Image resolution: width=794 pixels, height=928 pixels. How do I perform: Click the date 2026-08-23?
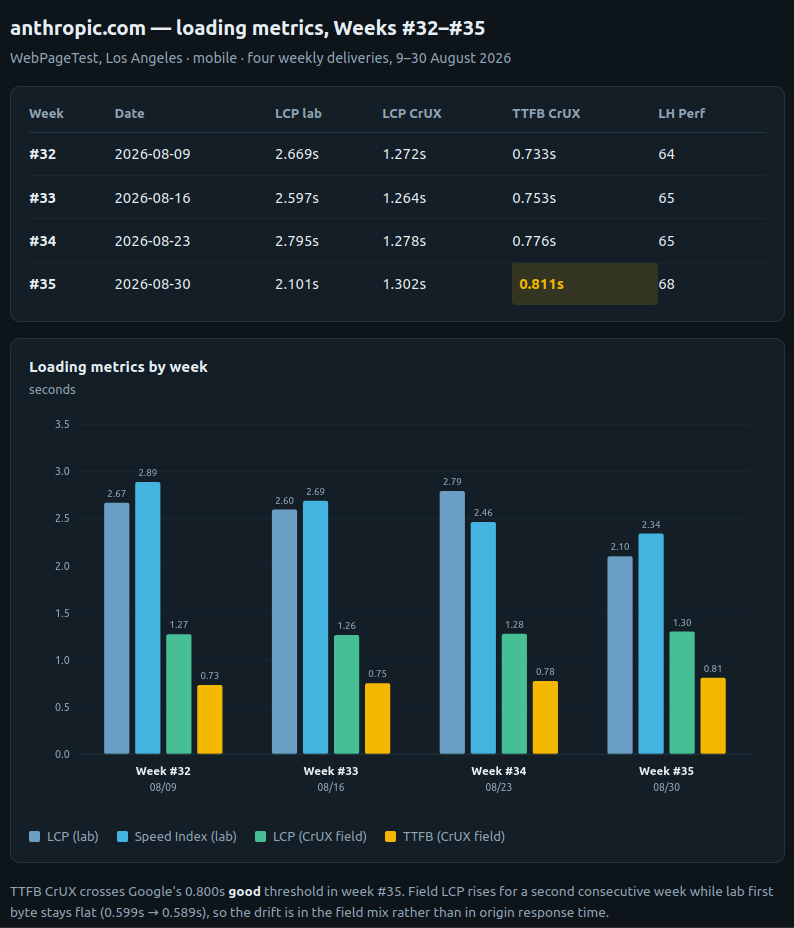click(x=153, y=241)
